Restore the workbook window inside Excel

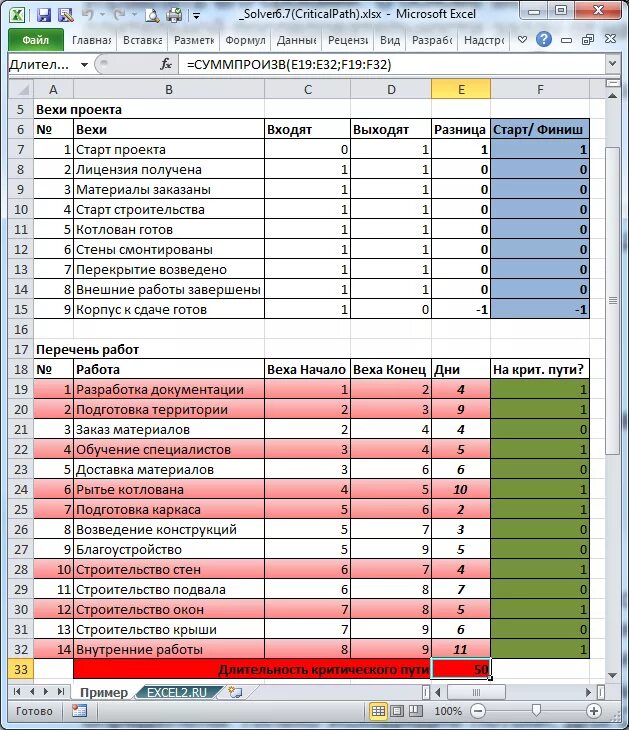588,40
